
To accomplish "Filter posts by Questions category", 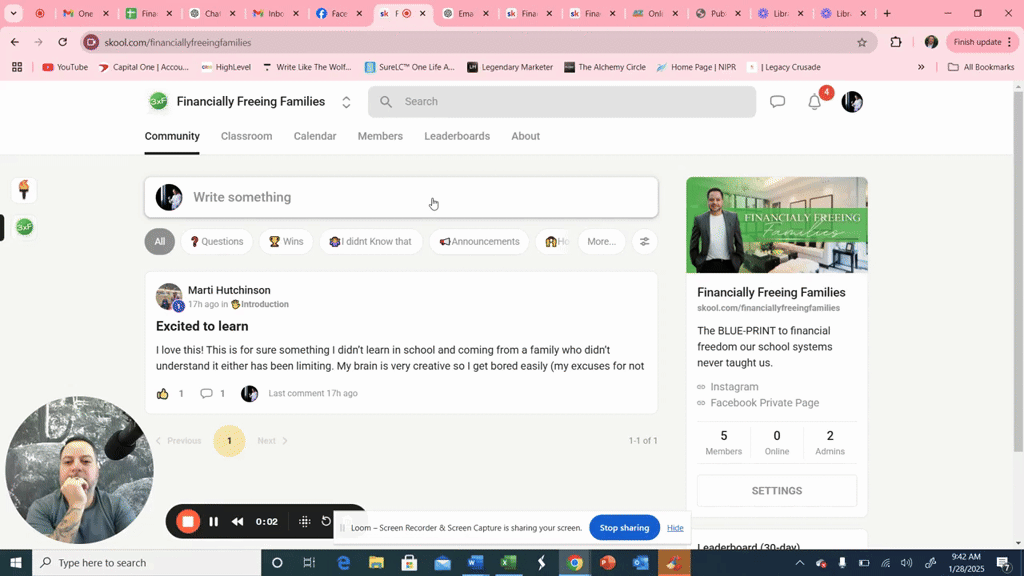I will coord(216,242).
